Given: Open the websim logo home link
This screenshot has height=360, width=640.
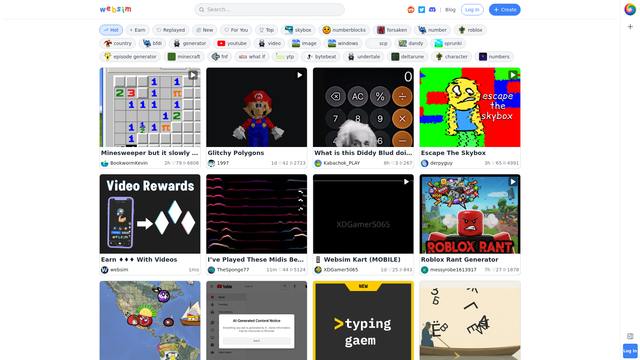Looking at the screenshot, I should click(116, 9).
